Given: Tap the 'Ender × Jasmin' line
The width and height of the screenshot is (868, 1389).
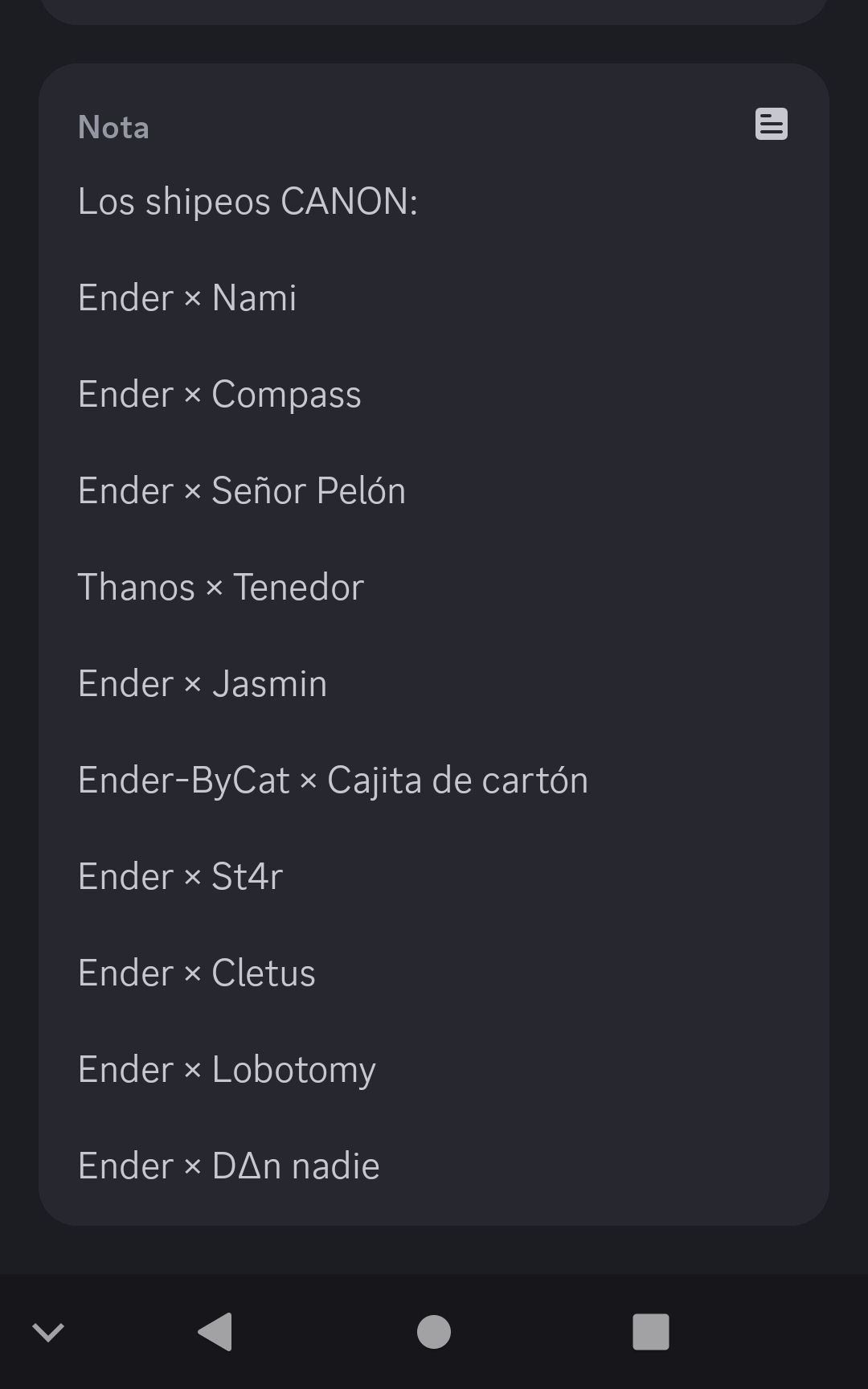Looking at the screenshot, I should (203, 684).
